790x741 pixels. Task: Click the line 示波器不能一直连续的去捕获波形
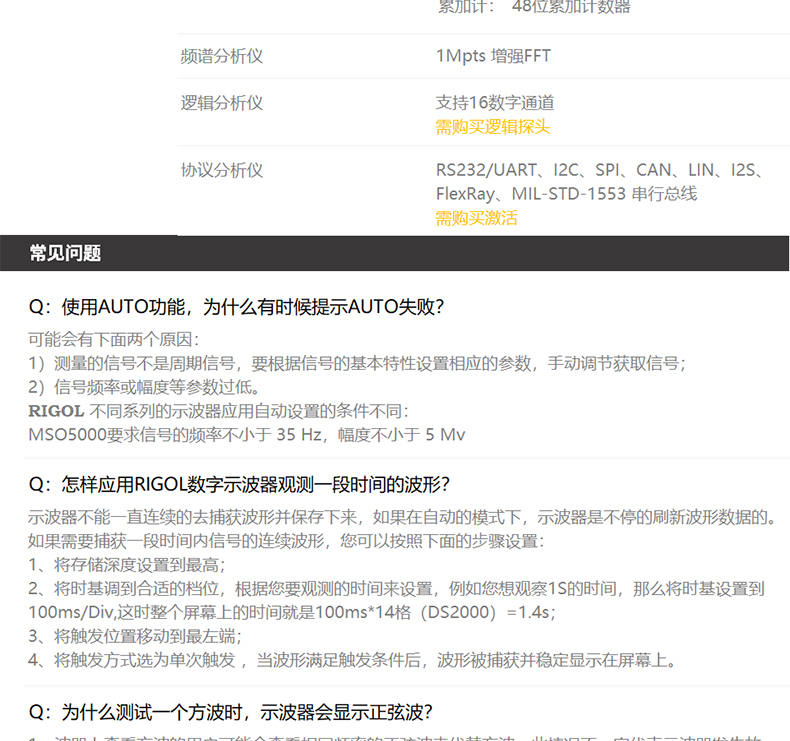click(403, 517)
